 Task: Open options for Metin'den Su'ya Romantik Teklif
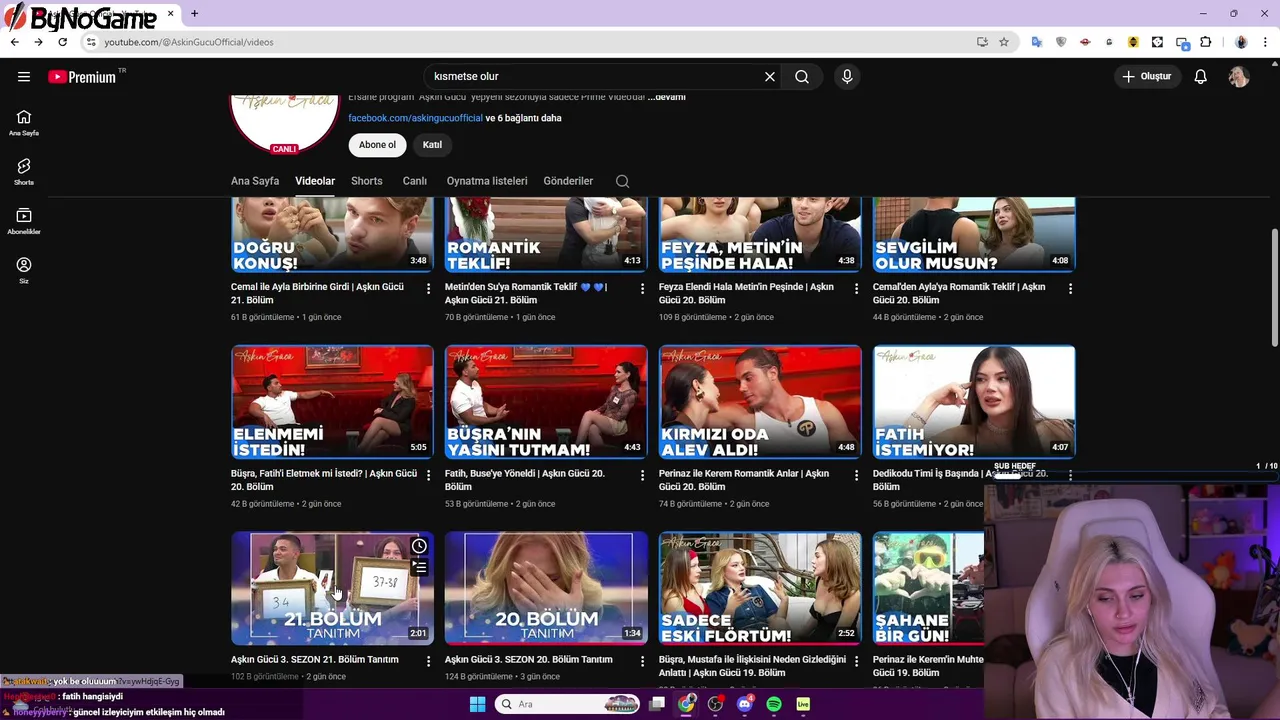click(642, 288)
